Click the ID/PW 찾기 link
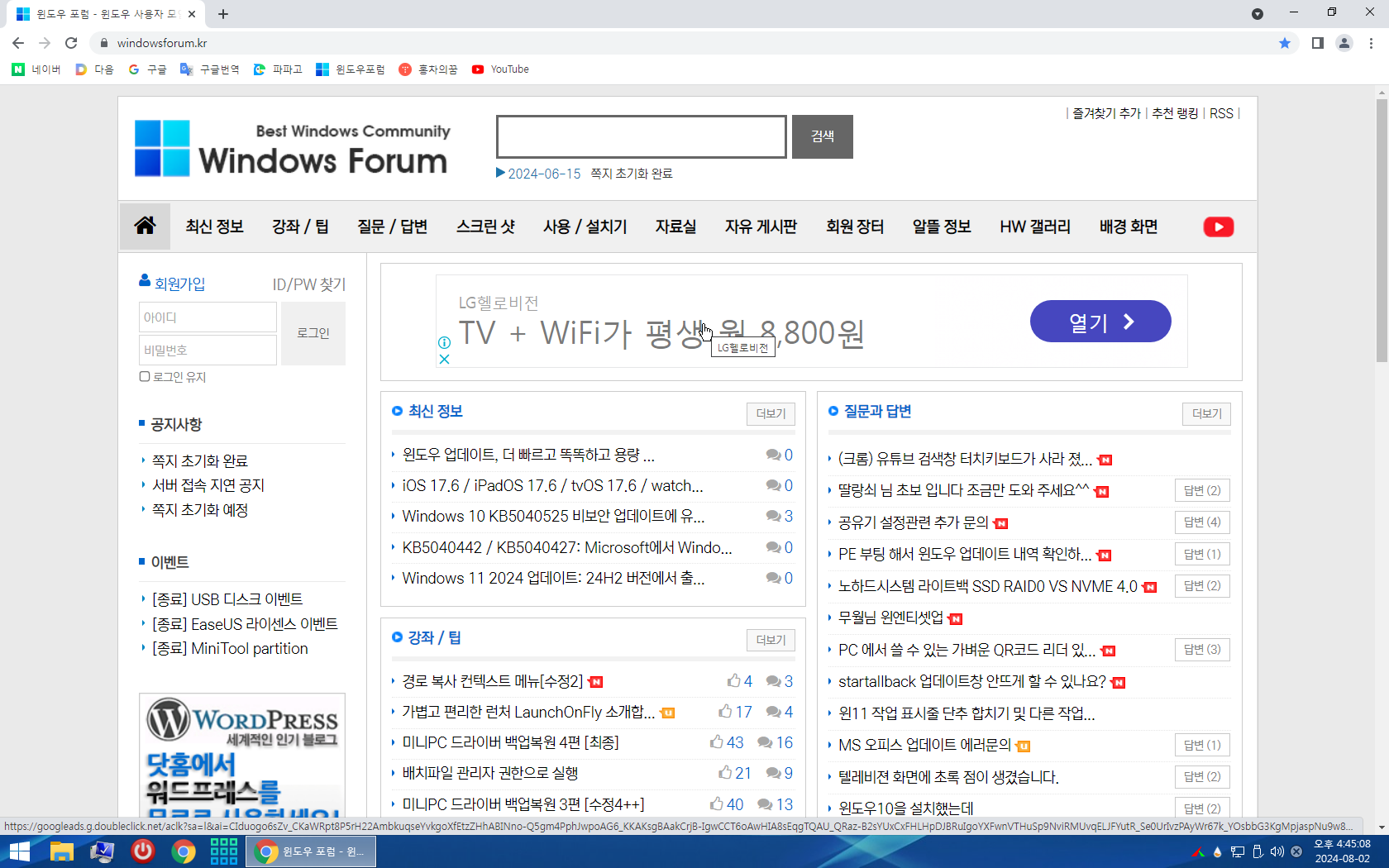This screenshot has width=1389, height=868. (309, 284)
